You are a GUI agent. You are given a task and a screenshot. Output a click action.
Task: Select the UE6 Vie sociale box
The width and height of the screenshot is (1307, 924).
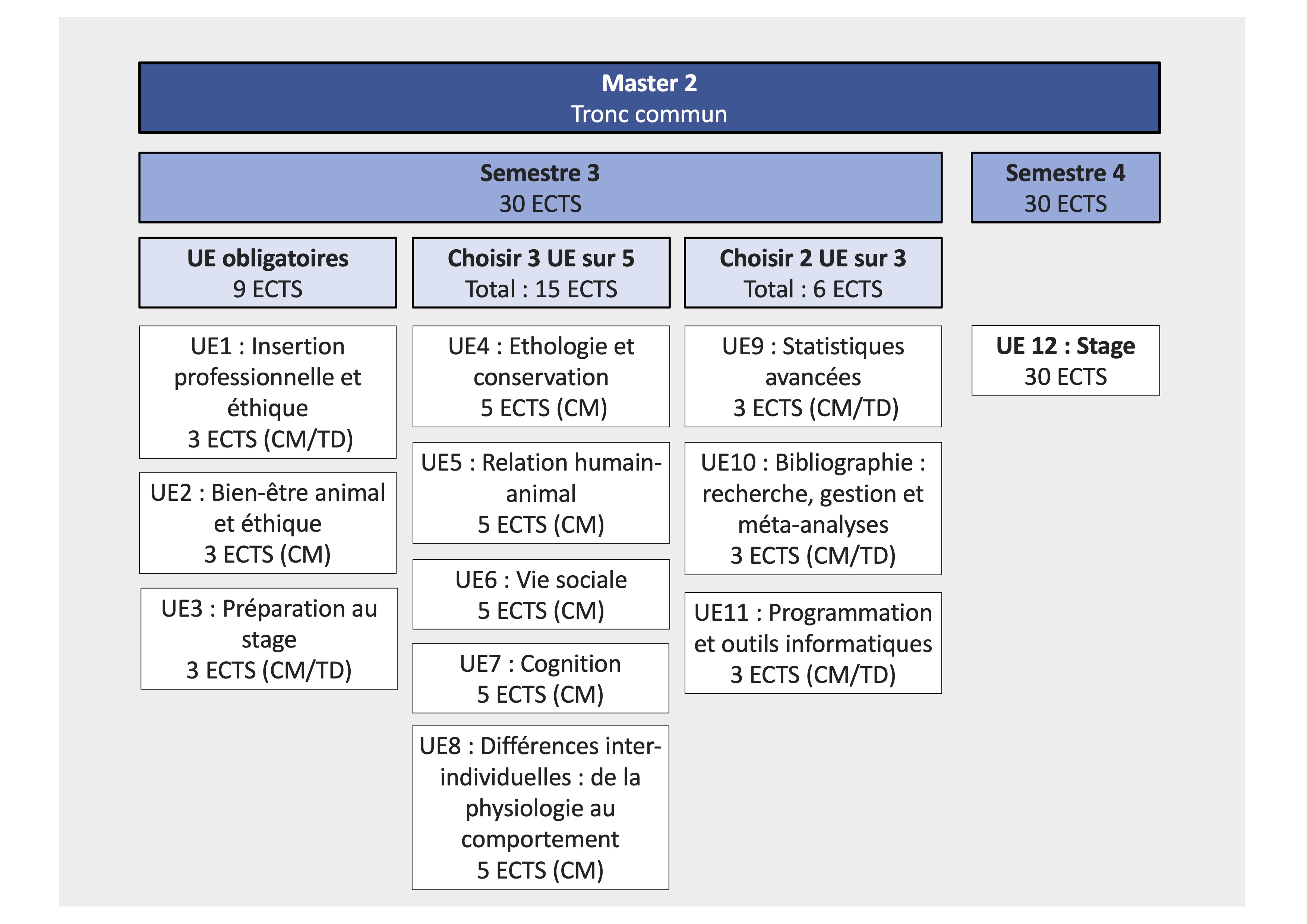point(541,595)
